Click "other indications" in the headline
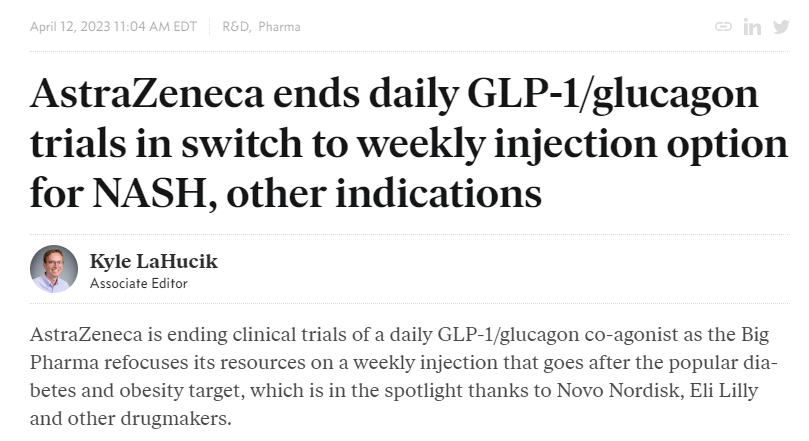This screenshot has height=441, width=809. (384, 193)
